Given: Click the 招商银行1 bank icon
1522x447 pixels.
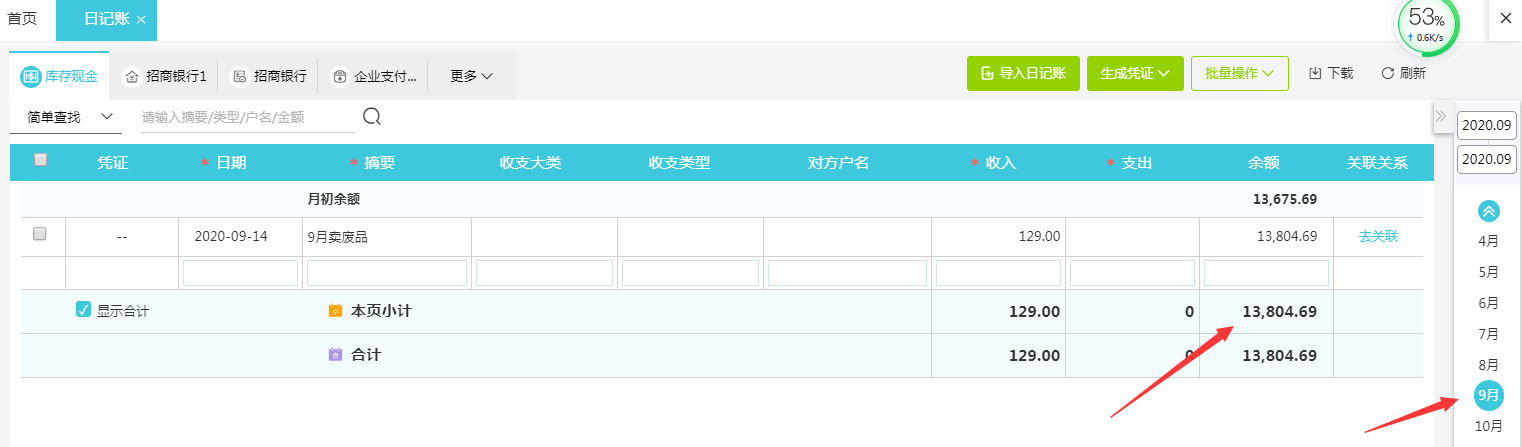Looking at the screenshot, I should tap(132, 76).
